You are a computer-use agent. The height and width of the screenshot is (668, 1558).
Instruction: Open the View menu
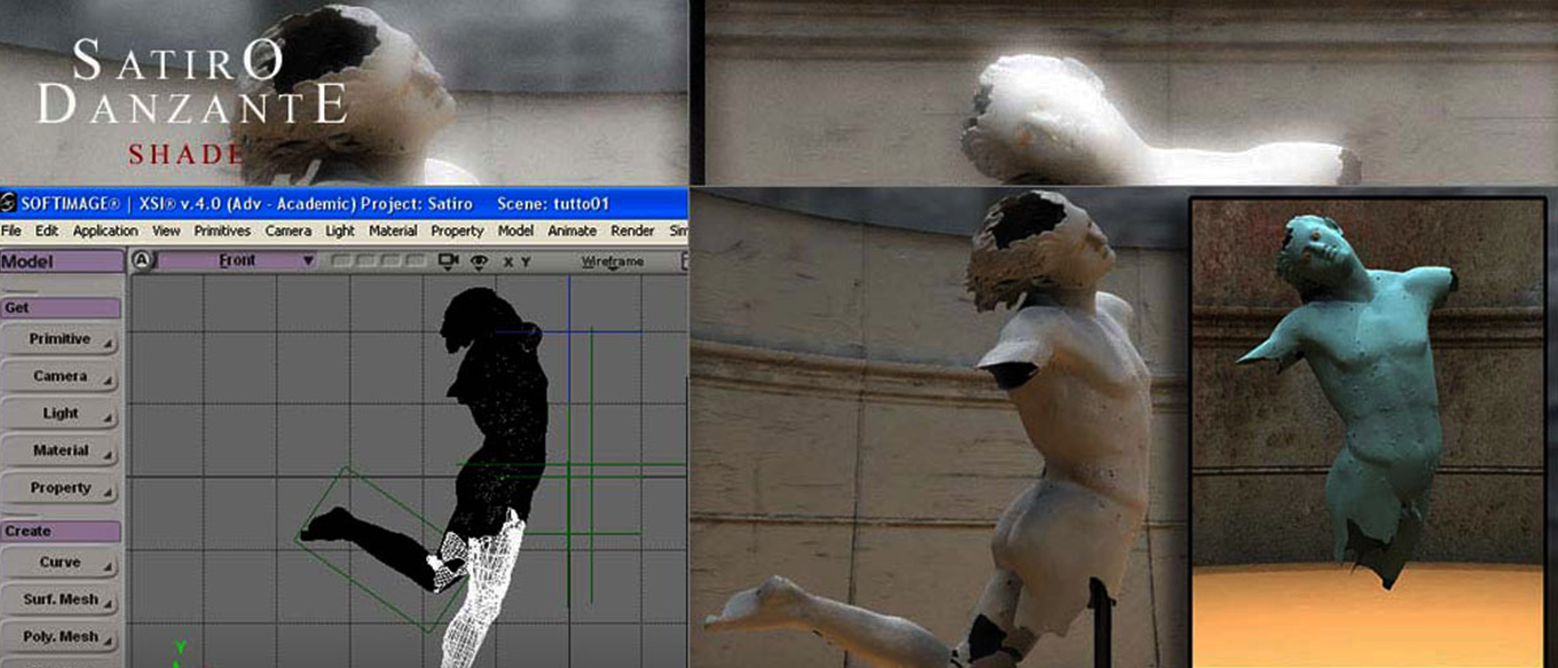pos(166,231)
